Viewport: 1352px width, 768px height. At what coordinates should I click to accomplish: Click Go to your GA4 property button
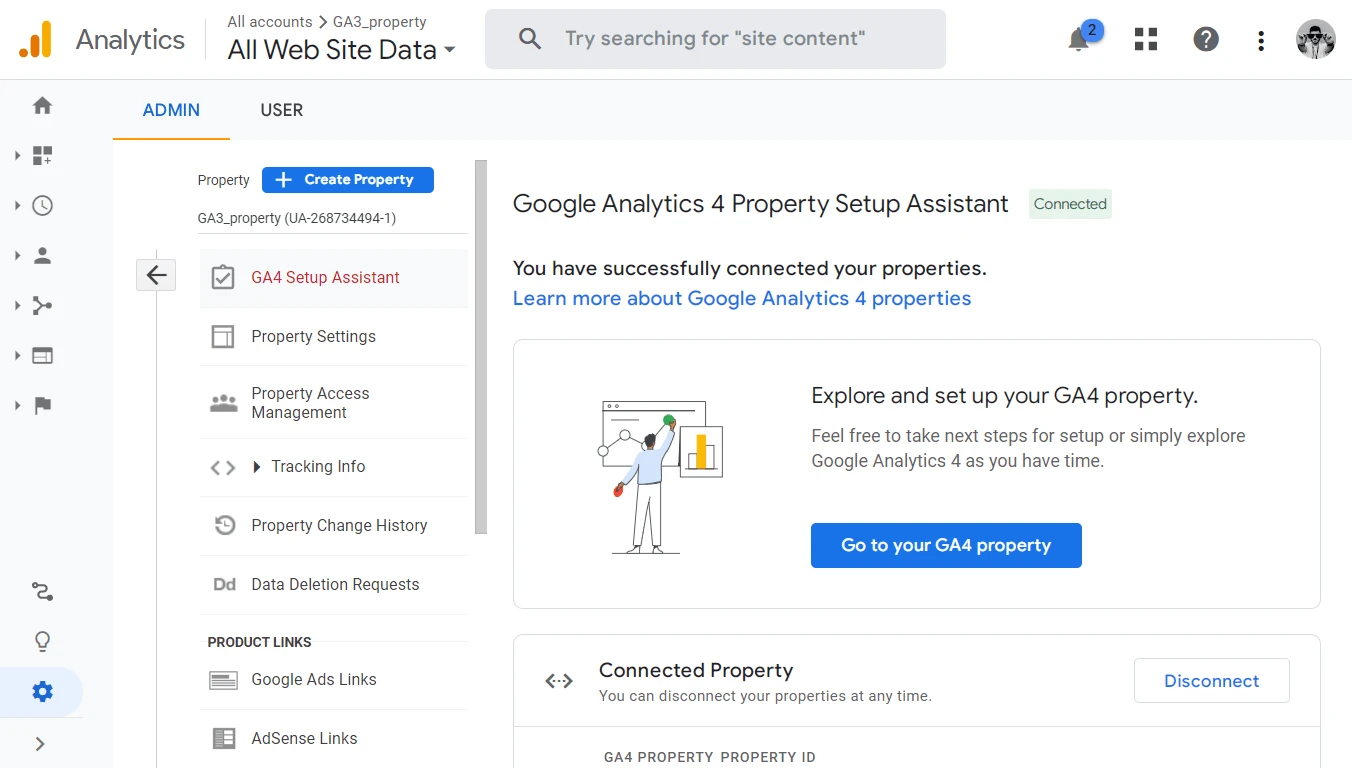[x=945, y=546]
